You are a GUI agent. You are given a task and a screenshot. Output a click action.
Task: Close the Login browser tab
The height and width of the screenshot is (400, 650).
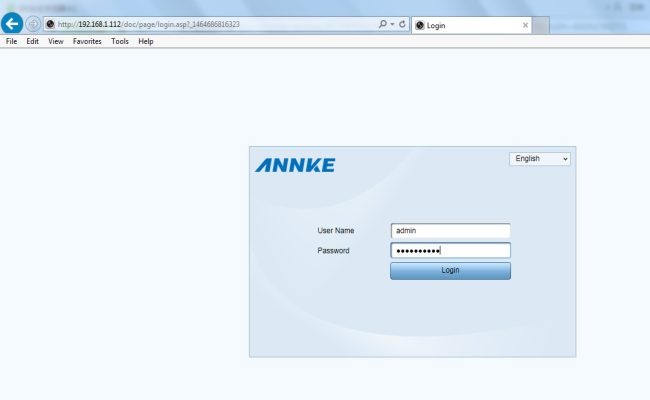coord(526,25)
